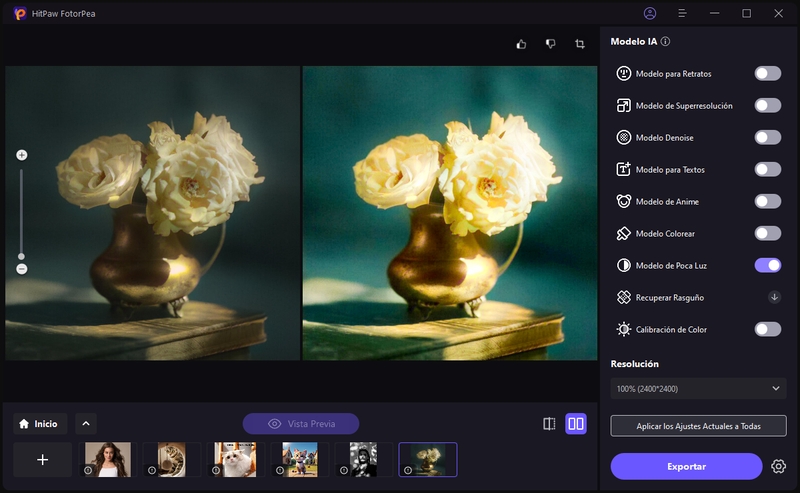The width and height of the screenshot is (800, 493).
Task: Click Aplicar los Ajustes Actuales a Todas
Action: 698,426
